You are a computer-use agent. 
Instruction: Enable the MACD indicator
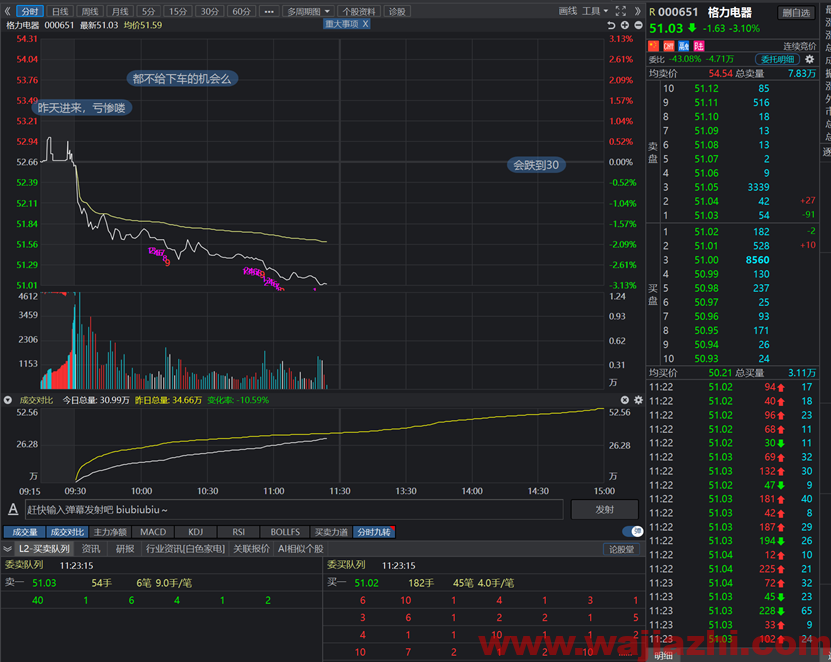pos(153,532)
